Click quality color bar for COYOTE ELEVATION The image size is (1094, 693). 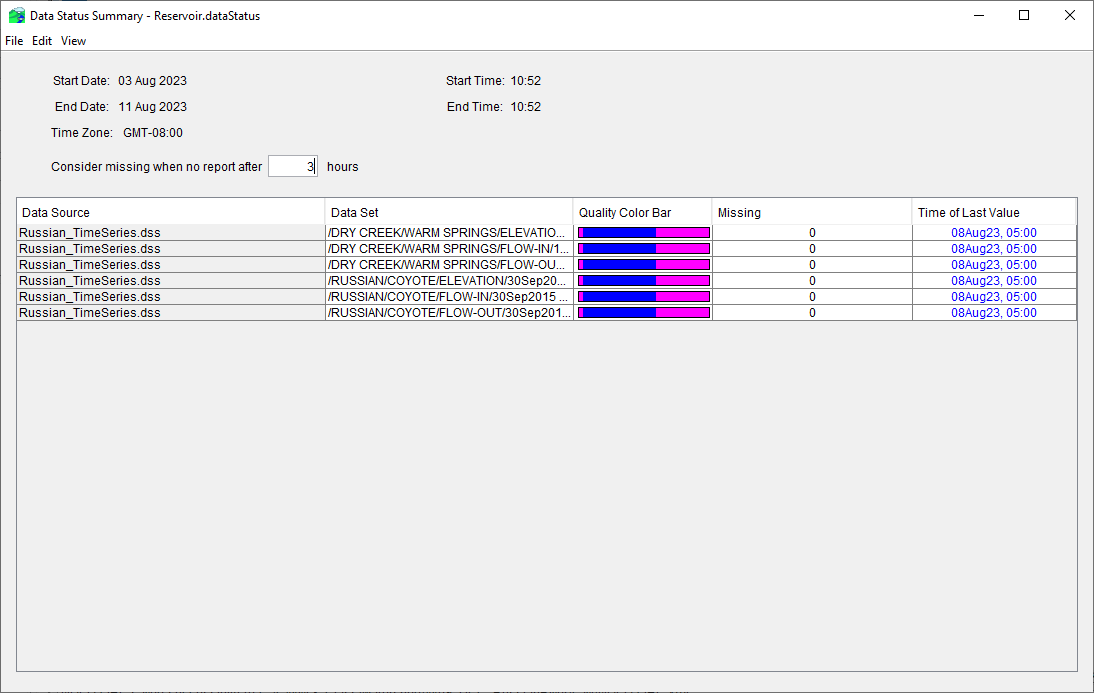coord(641,280)
